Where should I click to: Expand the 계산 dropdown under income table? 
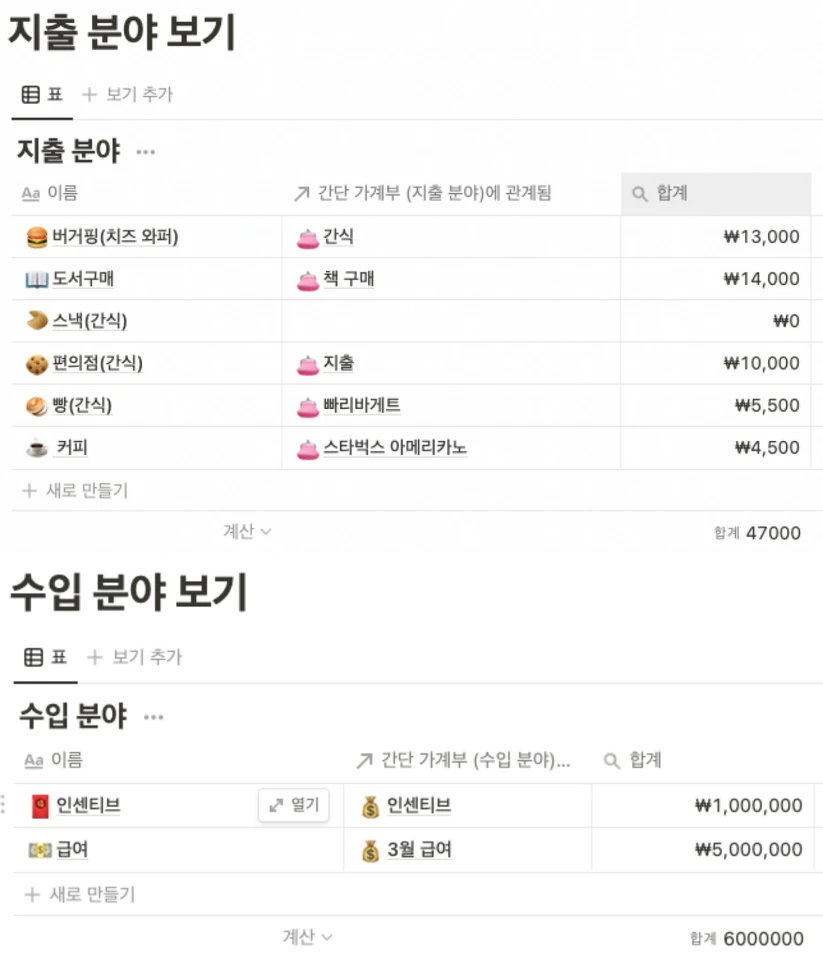pyautogui.click(x=307, y=936)
